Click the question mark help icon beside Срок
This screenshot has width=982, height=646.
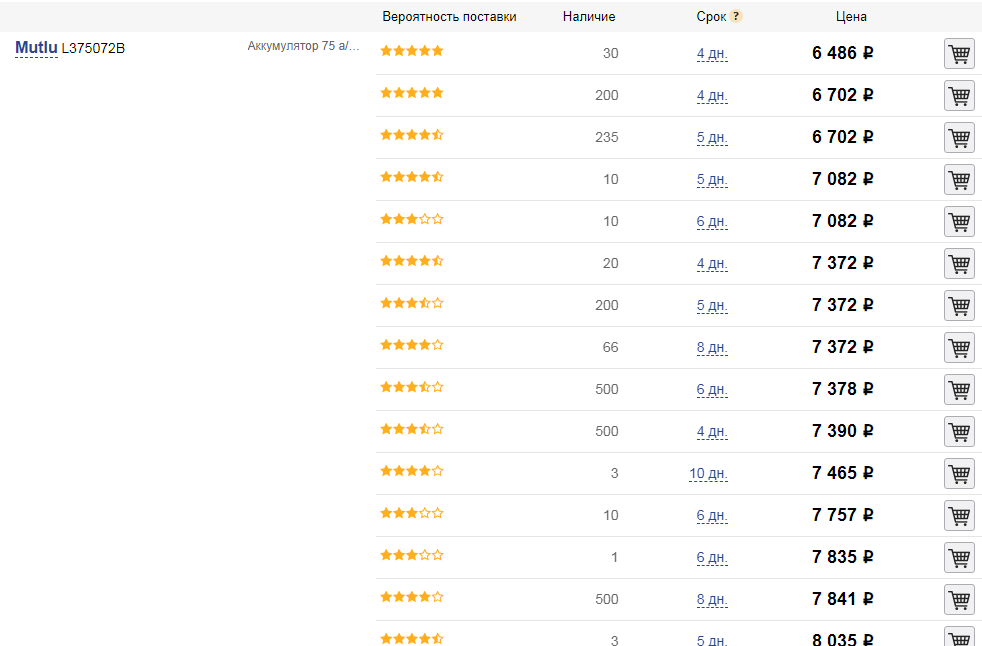click(x=736, y=16)
